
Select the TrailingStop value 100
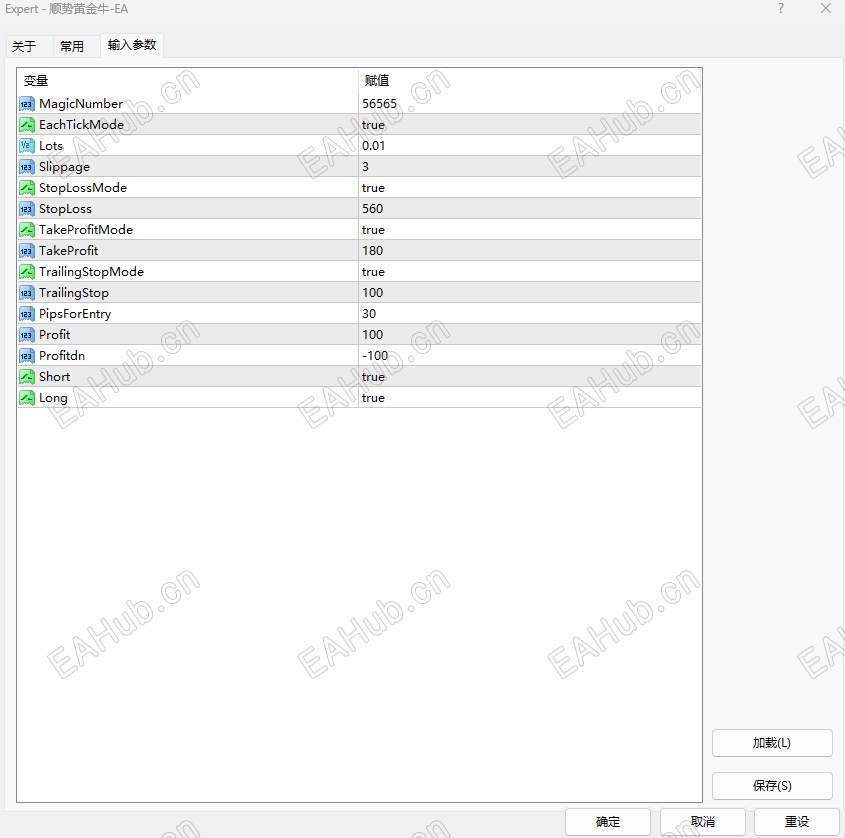point(372,293)
